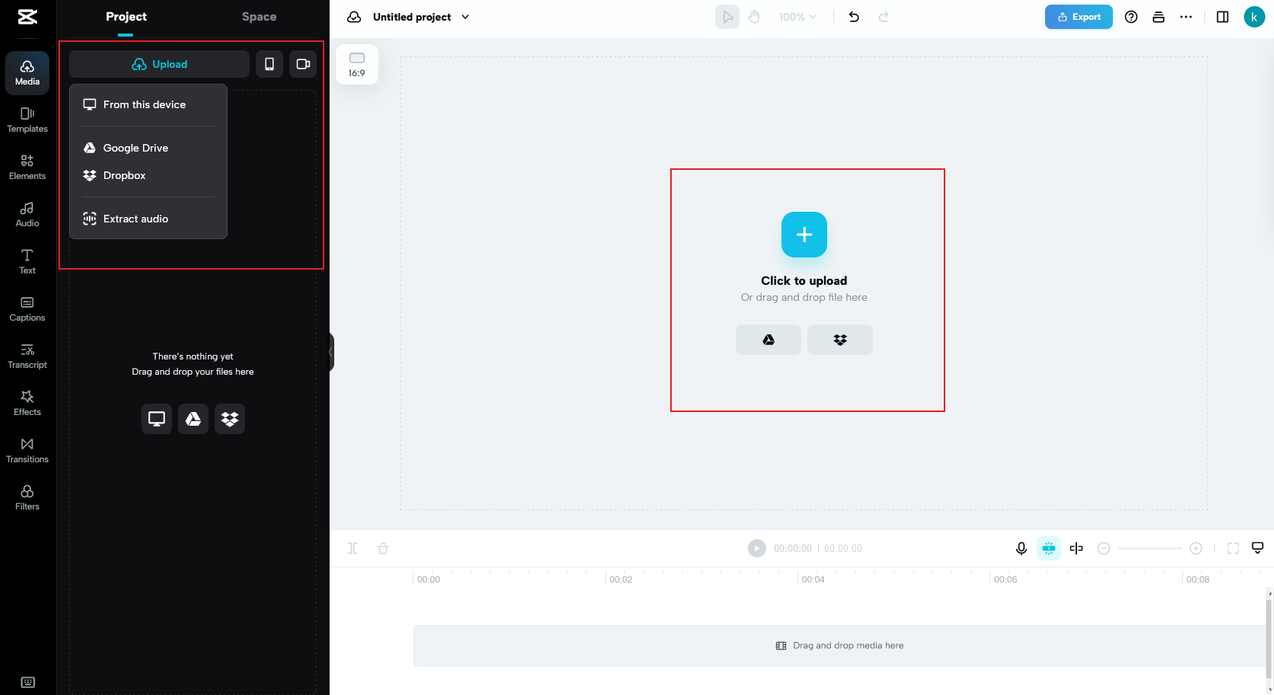Screen dimensions: 1274x695
Task: Click the Google Drive button on canvas
Action: point(768,340)
